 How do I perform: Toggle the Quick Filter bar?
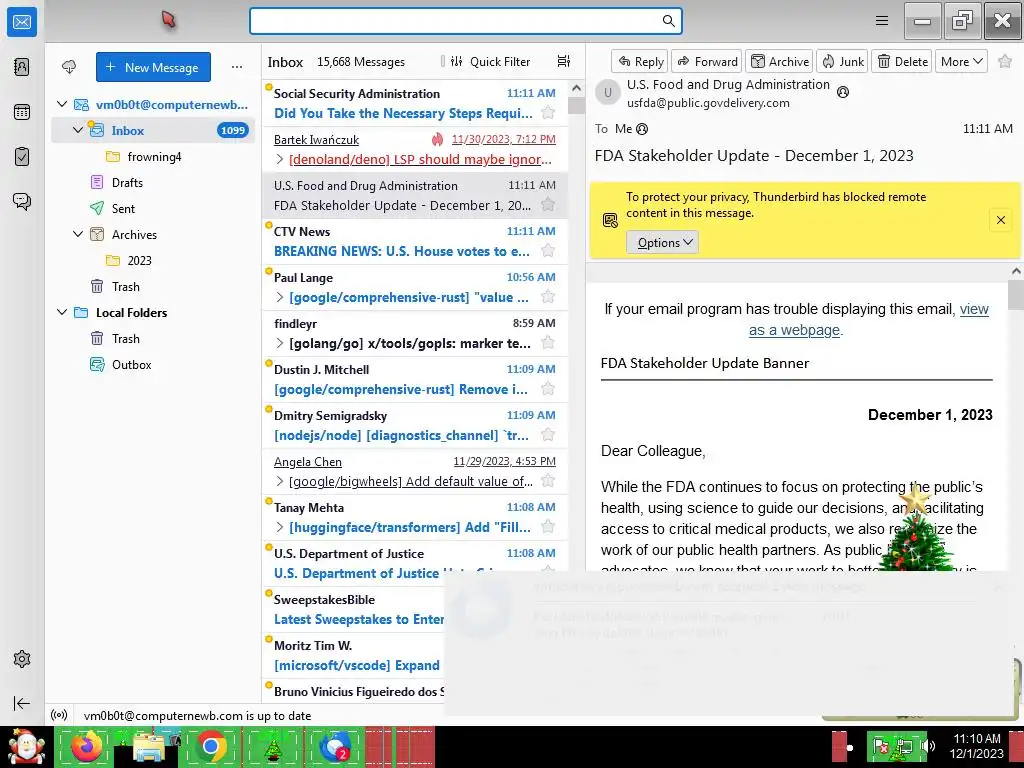[x=491, y=61]
